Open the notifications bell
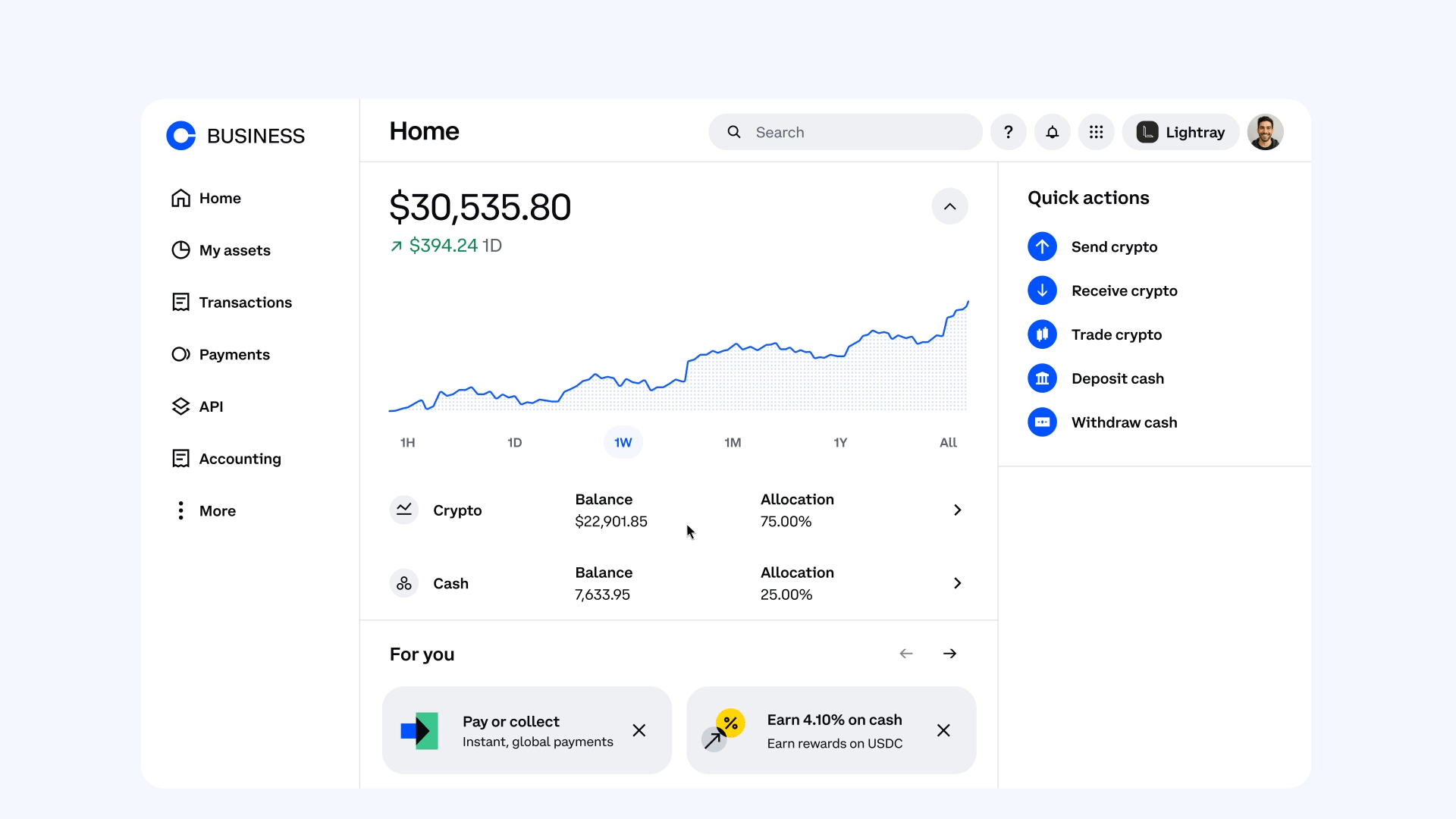Screen dimensions: 1456x819 coord(1052,131)
